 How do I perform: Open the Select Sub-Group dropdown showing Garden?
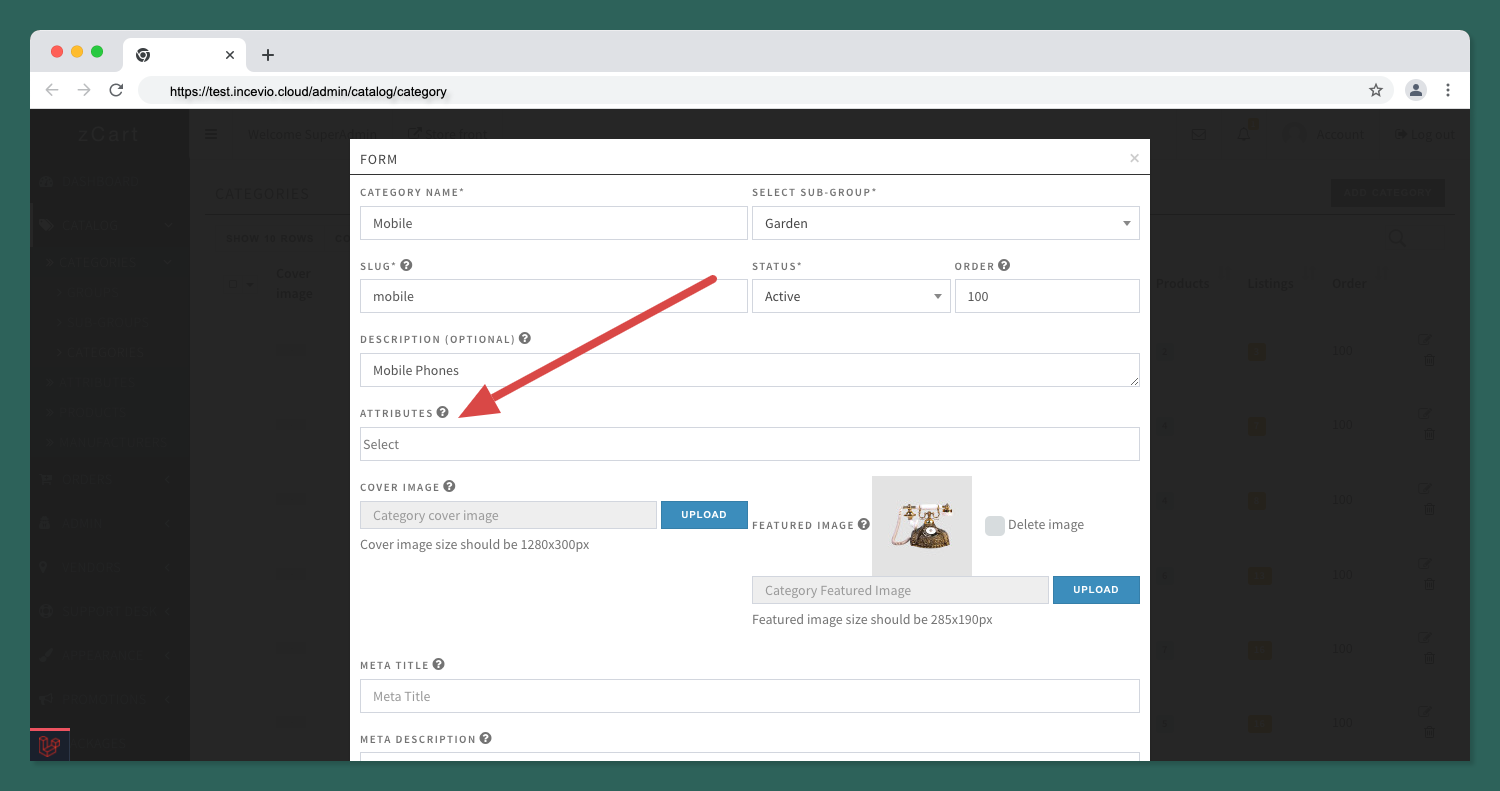click(945, 223)
